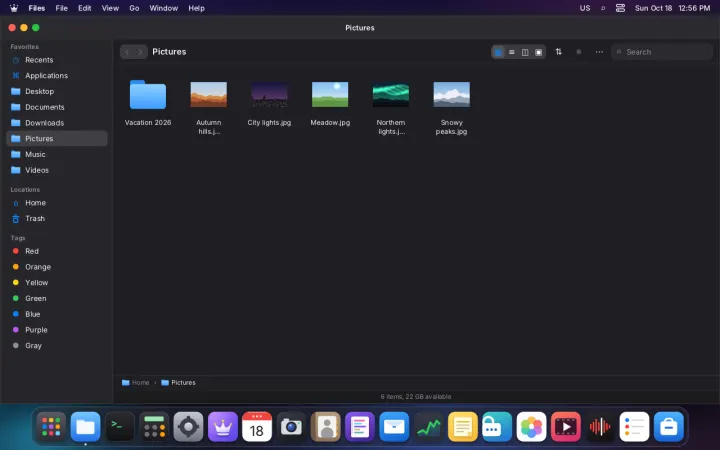Open Calculator from the dock
This screenshot has height=450, width=720.
point(154,427)
